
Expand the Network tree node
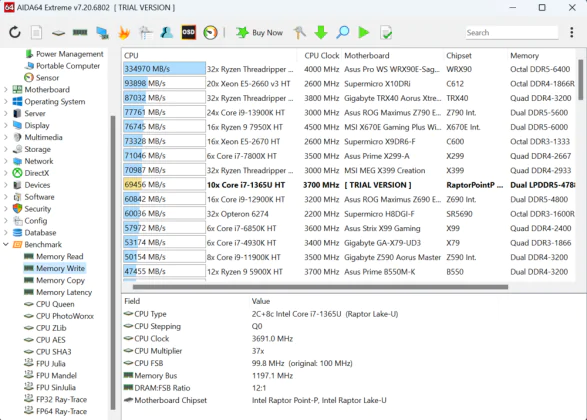(x=6, y=161)
